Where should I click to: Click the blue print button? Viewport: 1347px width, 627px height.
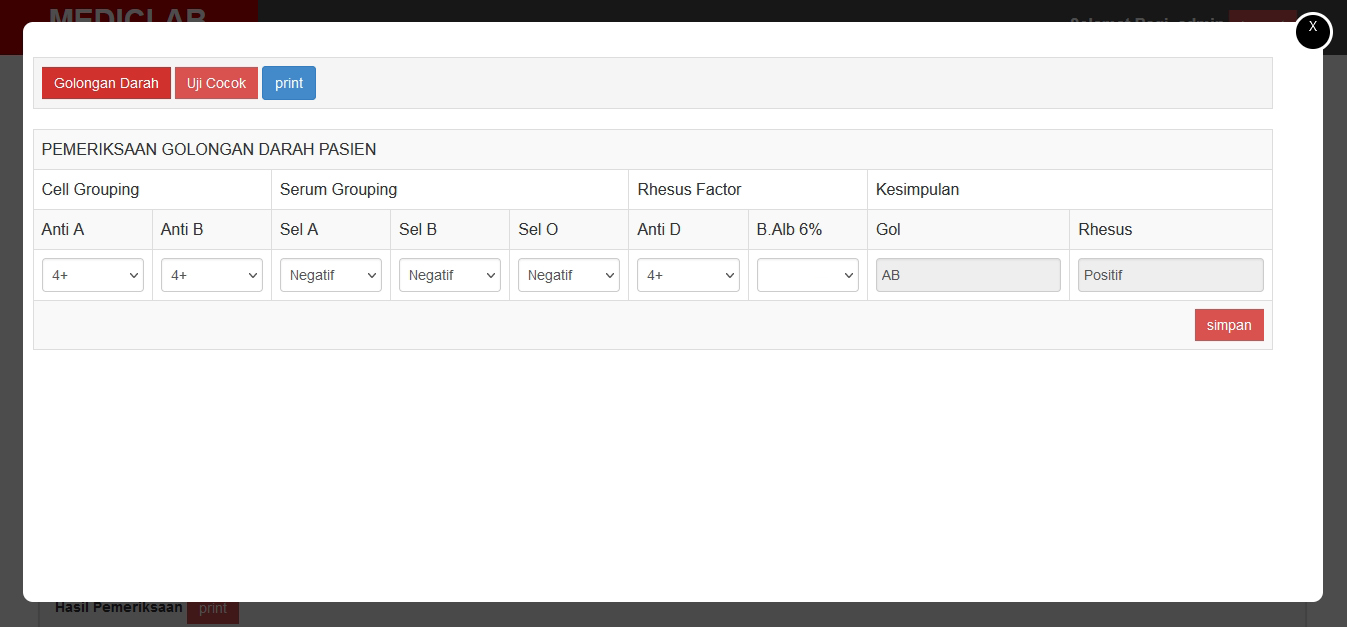tap(289, 83)
